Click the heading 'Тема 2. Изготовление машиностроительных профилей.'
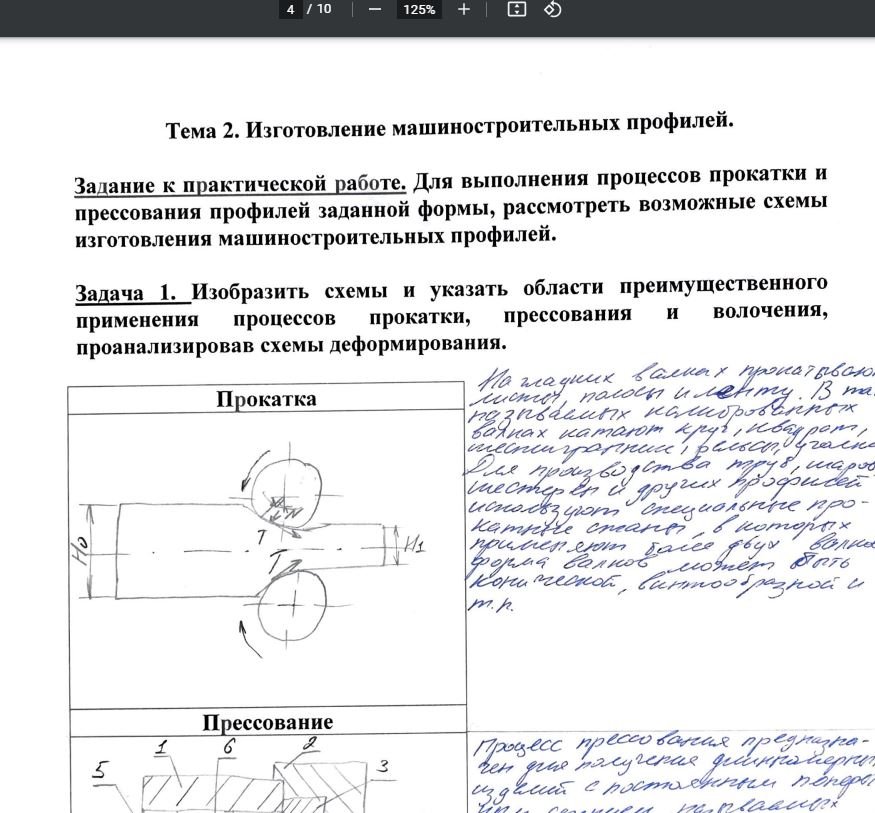The image size is (875, 813). click(x=450, y=126)
